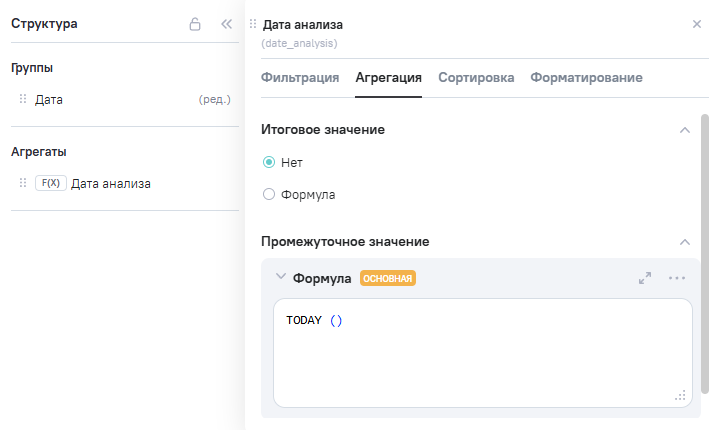Image resolution: width=712 pixels, height=430 pixels.
Task: Click the (ред.) edit link for Дата
Action: [x=215, y=99]
